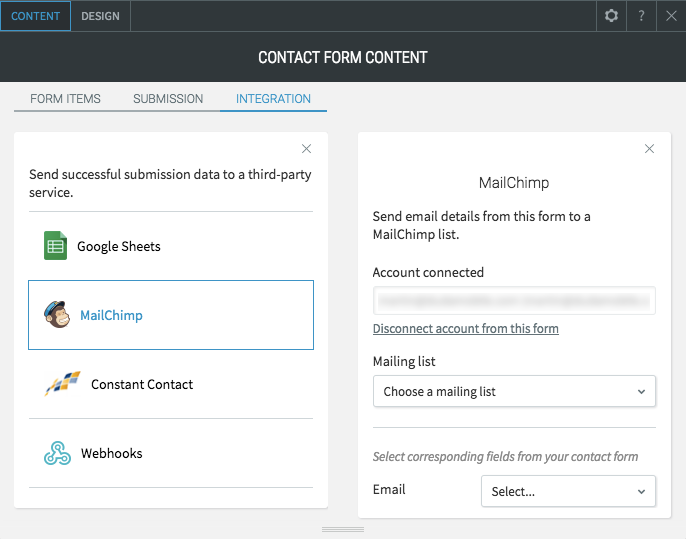Open the INTEGRATION tab

pyautogui.click(x=273, y=99)
